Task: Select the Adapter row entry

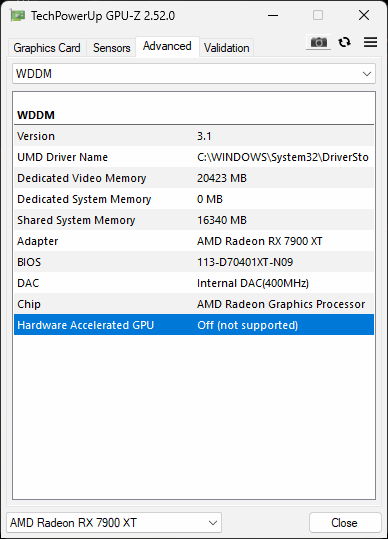Action: (x=194, y=241)
